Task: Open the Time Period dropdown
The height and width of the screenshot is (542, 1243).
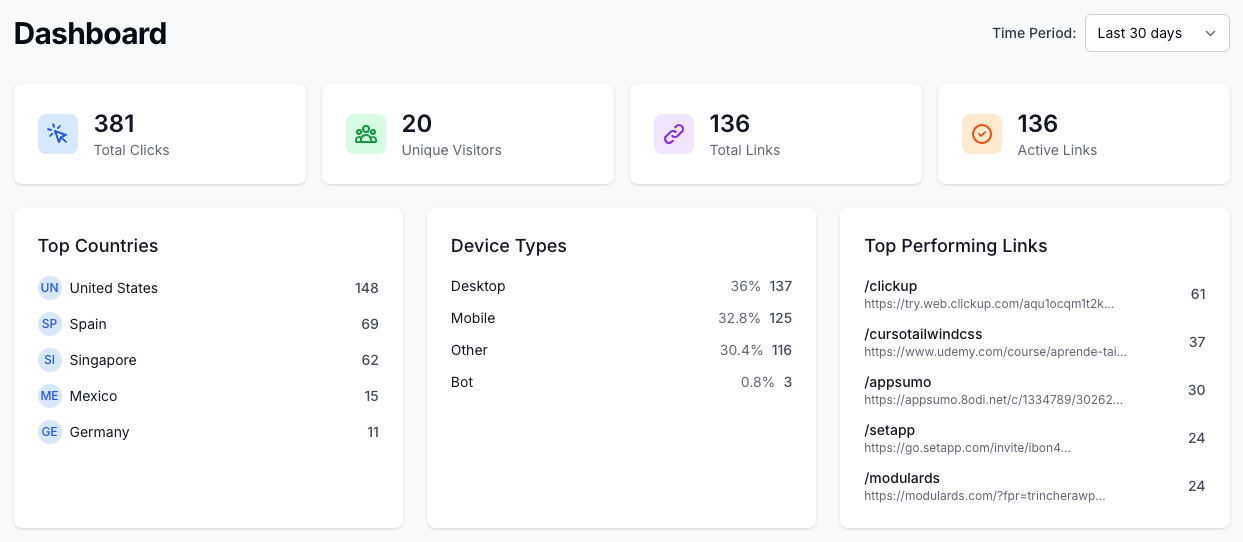Action: pos(1156,33)
